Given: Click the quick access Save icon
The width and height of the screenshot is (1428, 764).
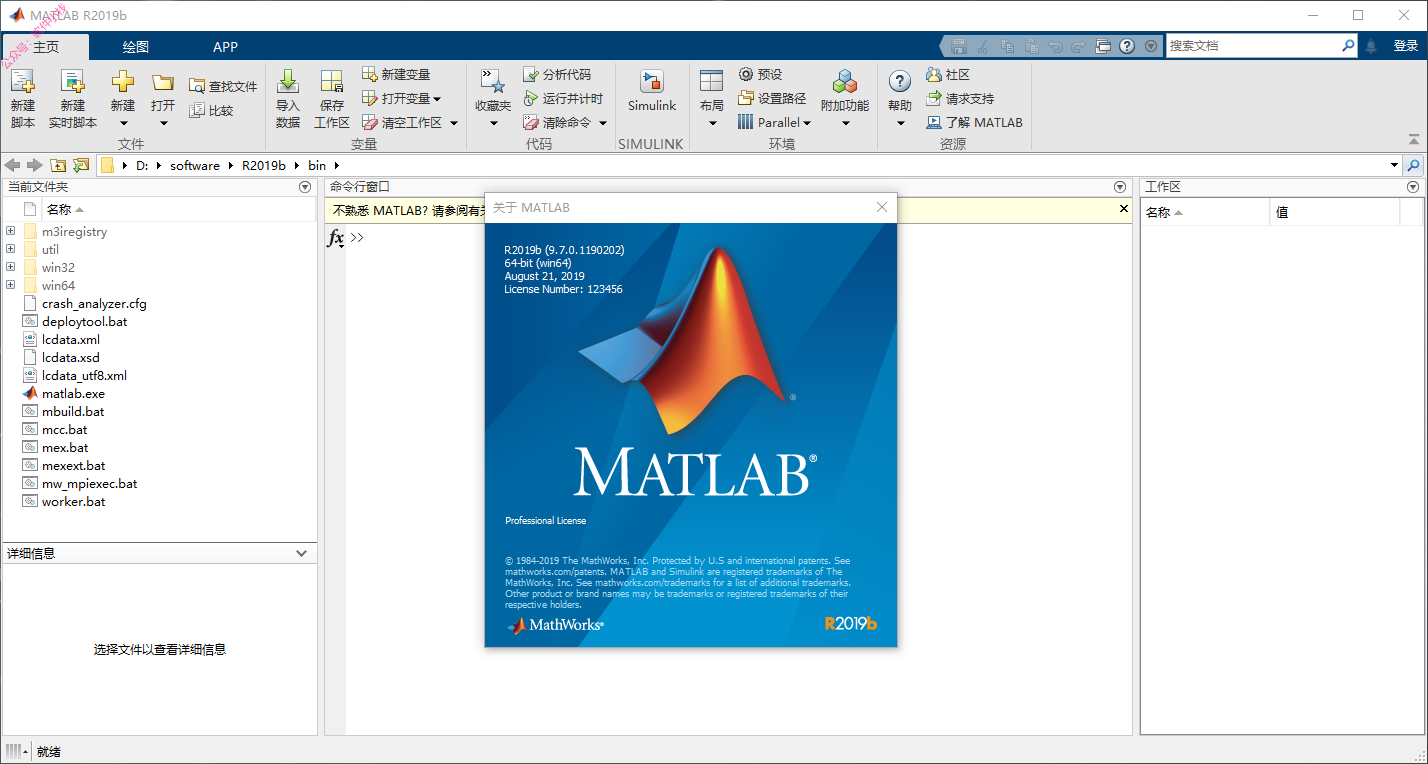Looking at the screenshot, I should [960, 46].
